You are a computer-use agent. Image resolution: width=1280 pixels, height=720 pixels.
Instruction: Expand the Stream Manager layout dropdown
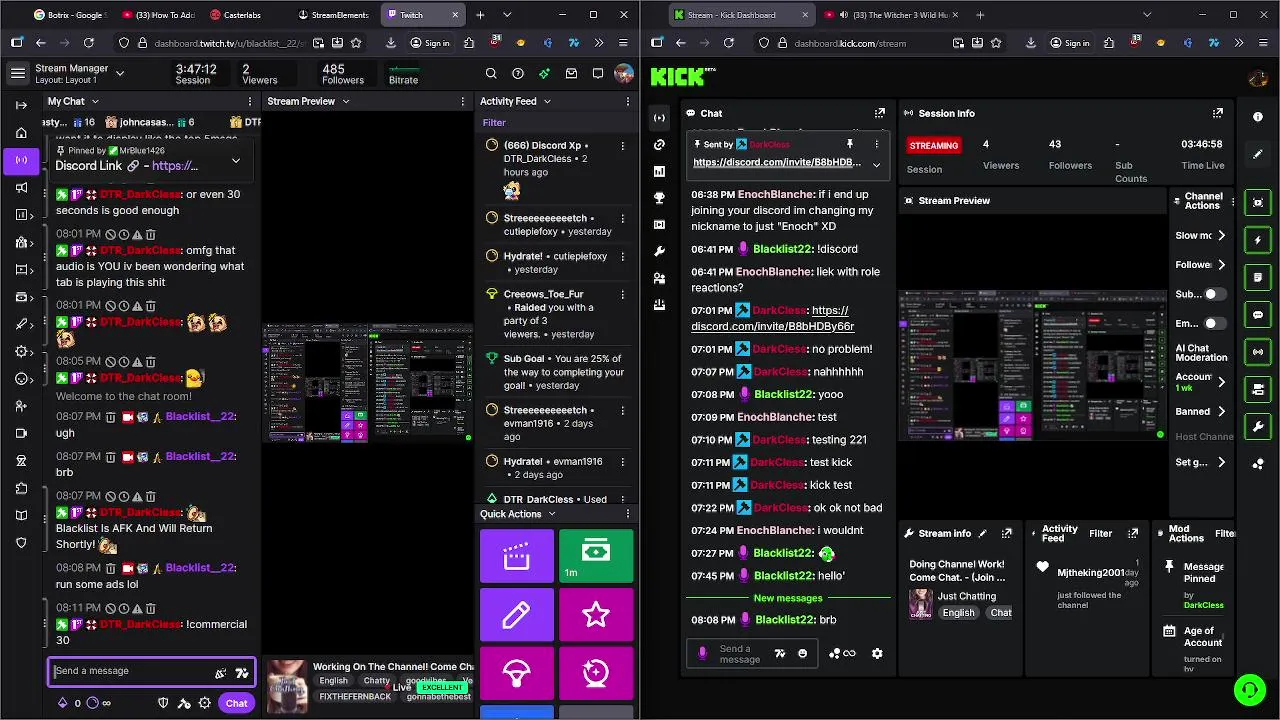pyautogui.click(x=120, y=73)
